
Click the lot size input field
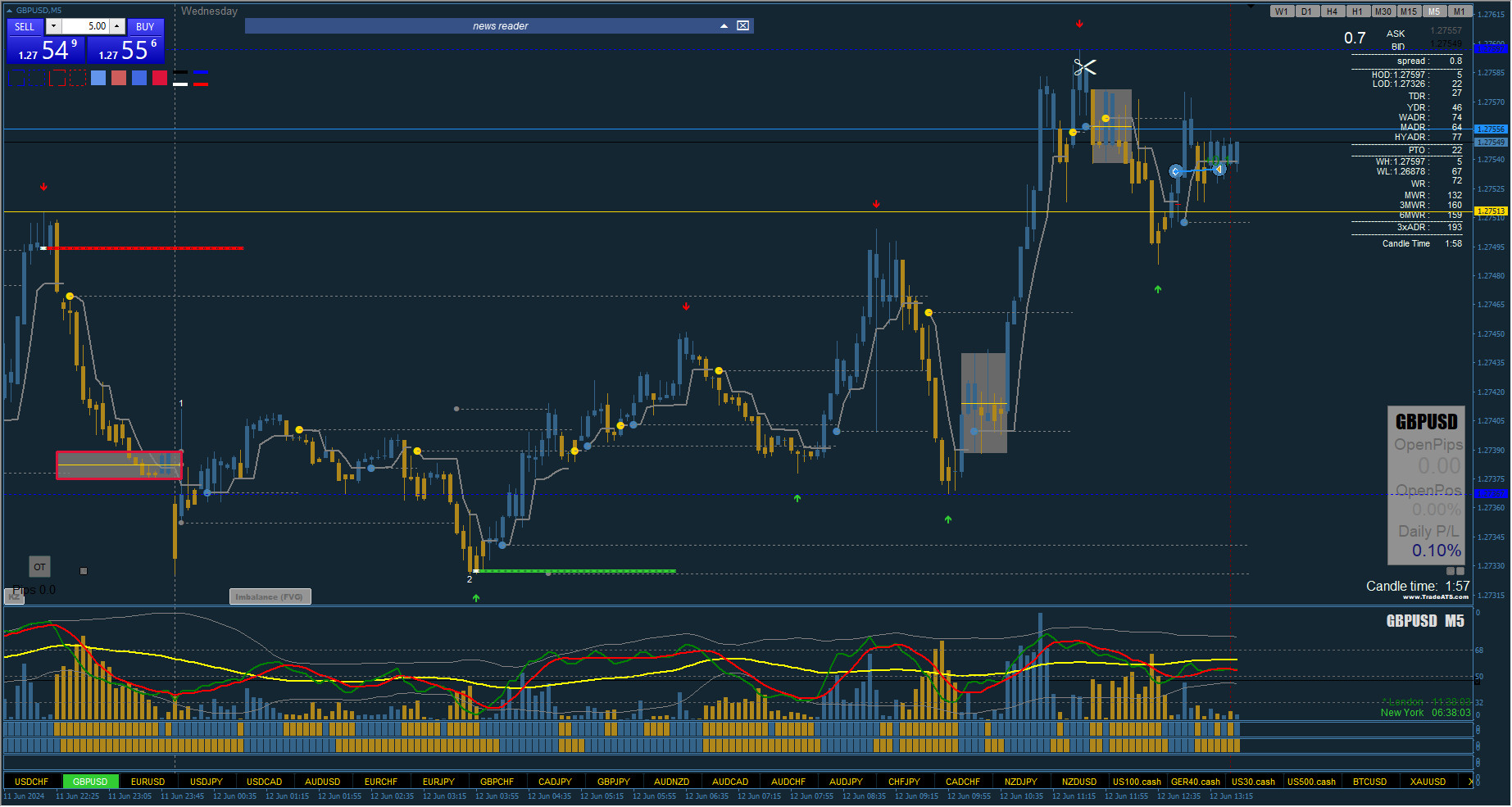click(85, 26)
